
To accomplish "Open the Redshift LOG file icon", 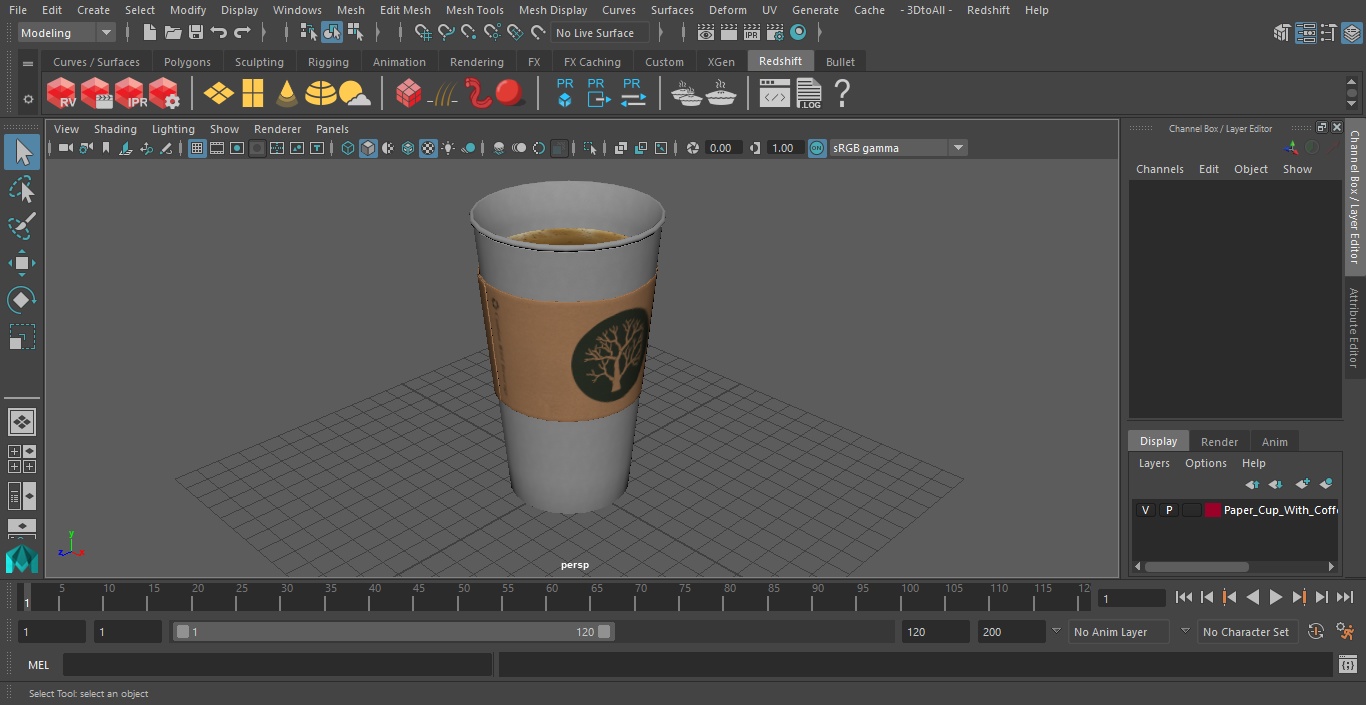I will click(808, 94).
